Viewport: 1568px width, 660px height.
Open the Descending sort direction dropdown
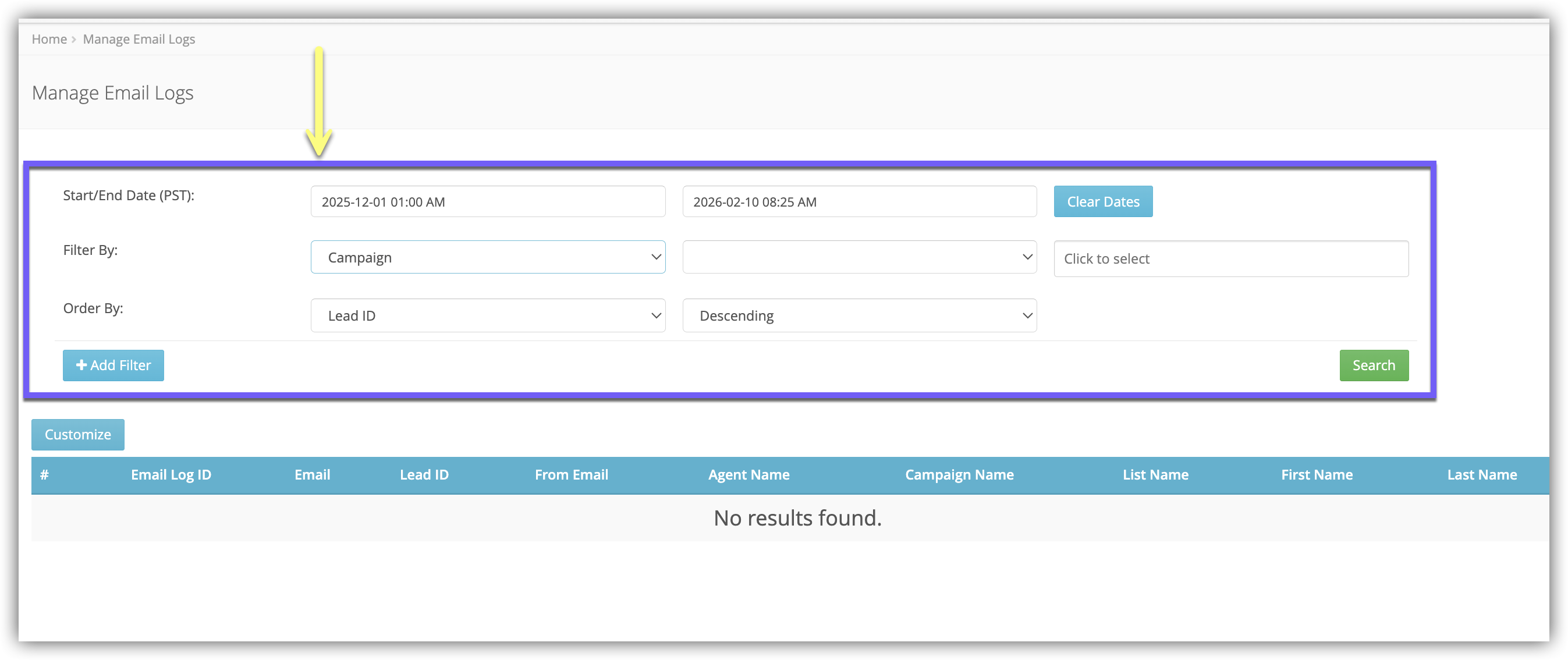tap(859, 315)
